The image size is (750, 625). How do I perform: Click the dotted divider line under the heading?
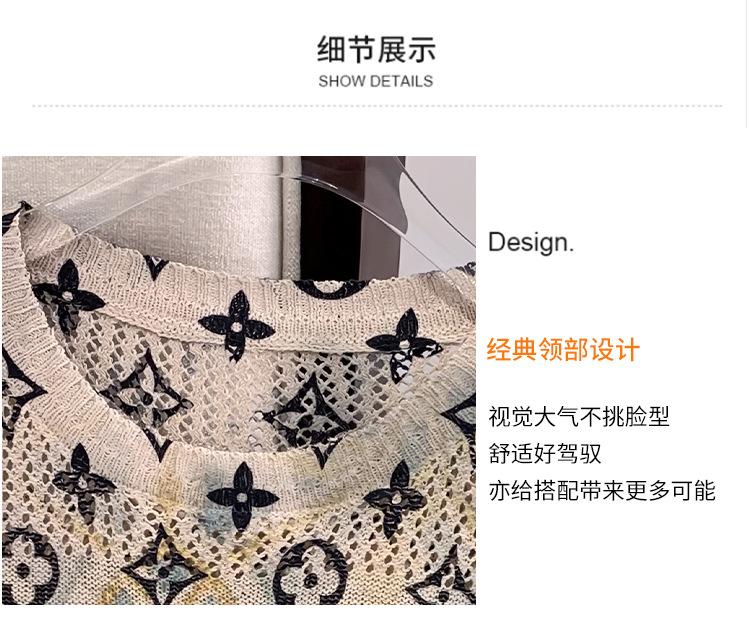377,106
